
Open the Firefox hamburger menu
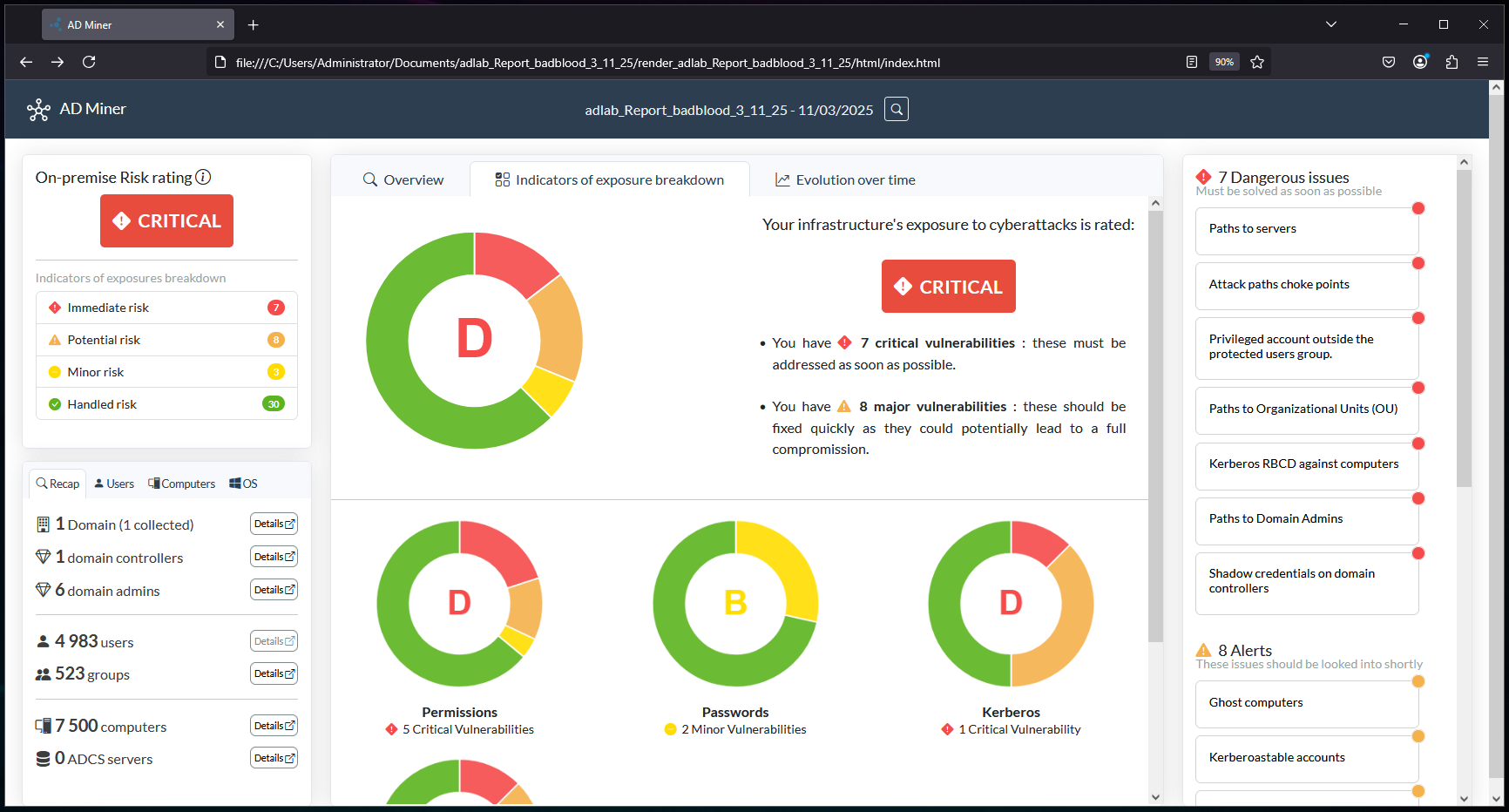(x=1483, y=62)
